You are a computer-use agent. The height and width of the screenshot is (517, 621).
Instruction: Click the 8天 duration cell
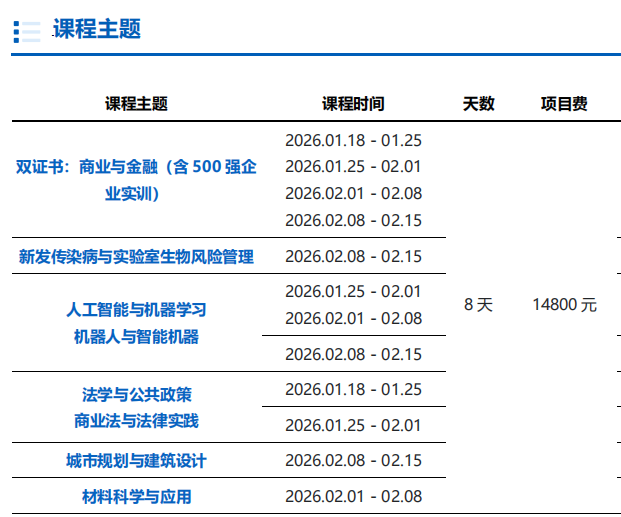(478, 305)
